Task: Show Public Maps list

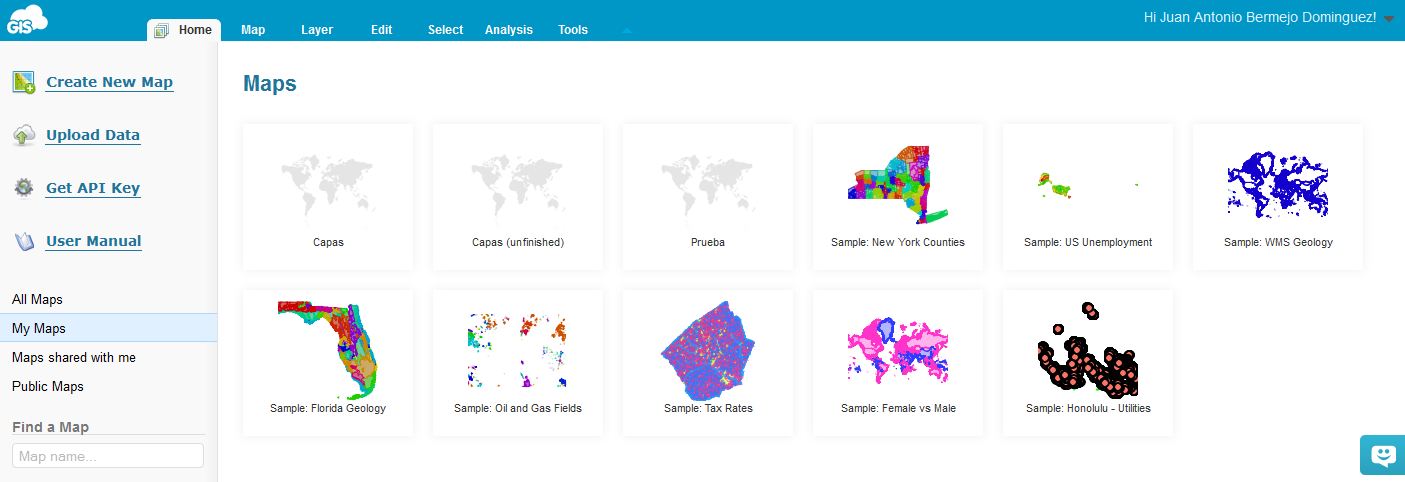Action: click(x=48, y=386)
